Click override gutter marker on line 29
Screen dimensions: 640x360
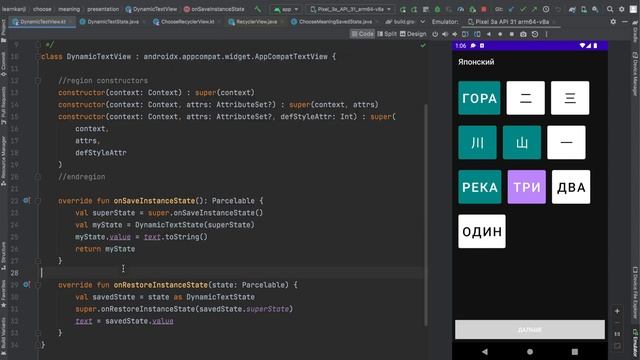26,284
